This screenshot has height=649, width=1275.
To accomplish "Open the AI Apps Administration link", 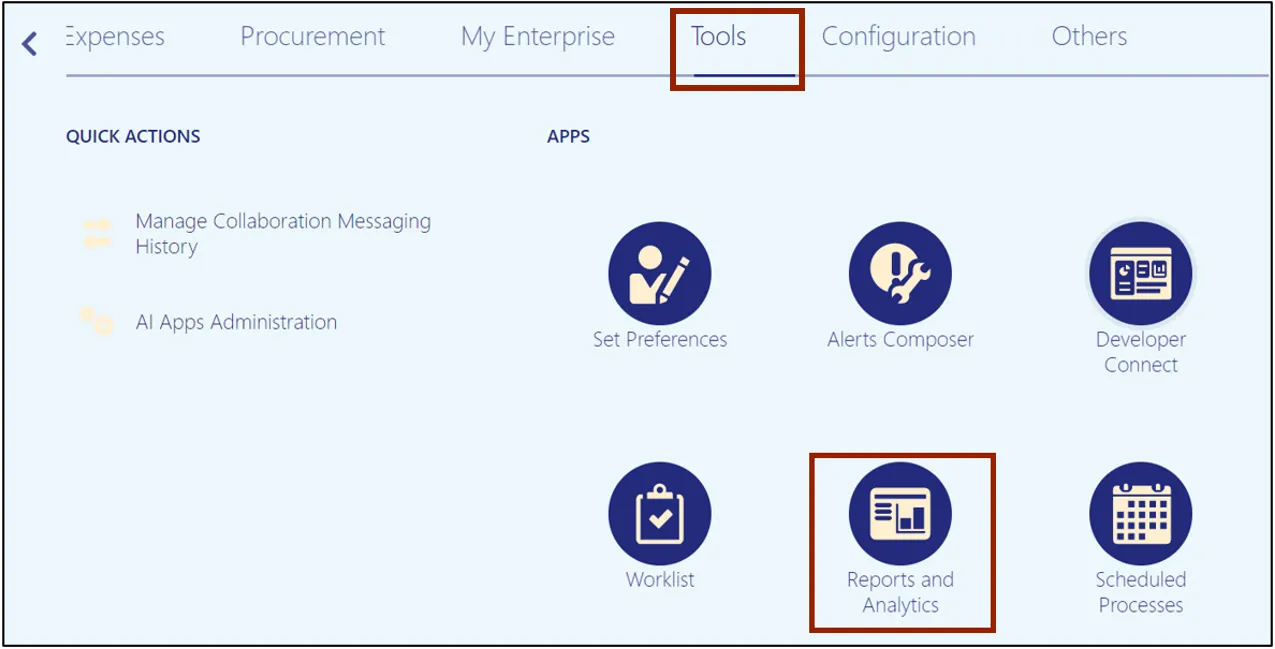I will pos(236,322).
